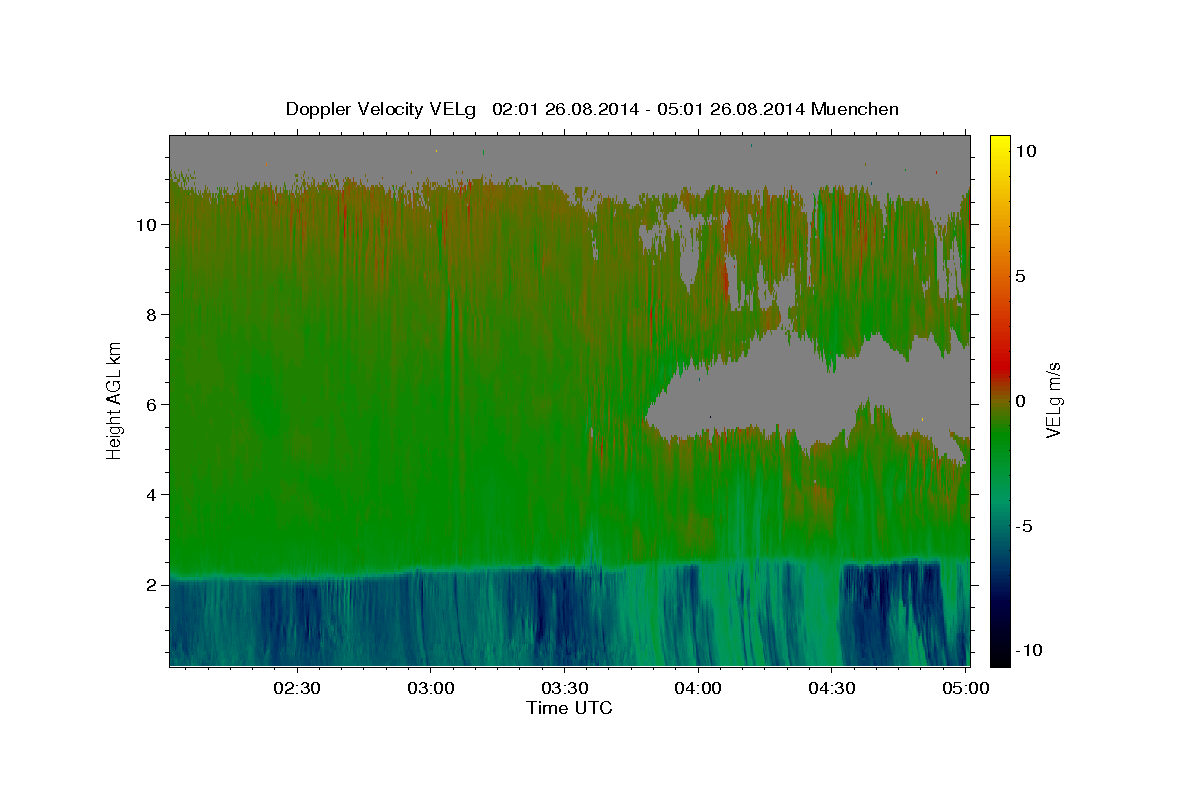1200x800 pixels.
Task: Click the 'Height AGL km' axis title
Action: pyautogui.click(x=114, y=401)
